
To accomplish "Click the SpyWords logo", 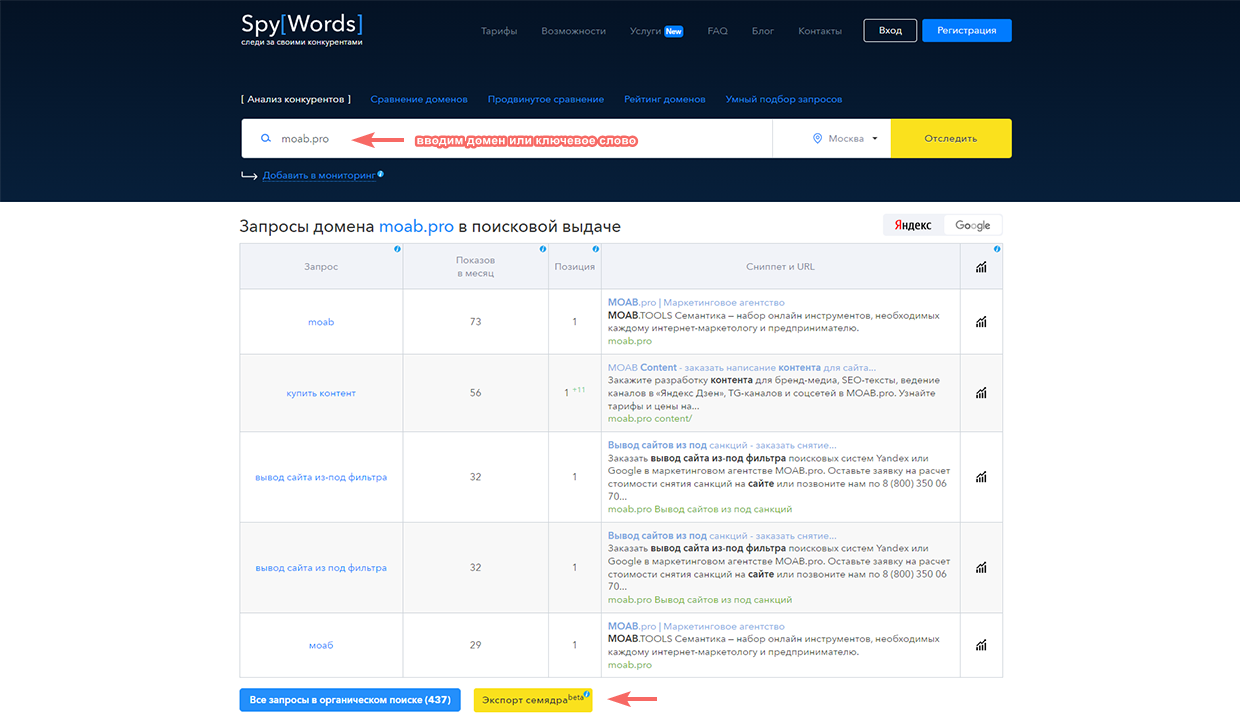I will pyautogui.click(x=301, y=30).
